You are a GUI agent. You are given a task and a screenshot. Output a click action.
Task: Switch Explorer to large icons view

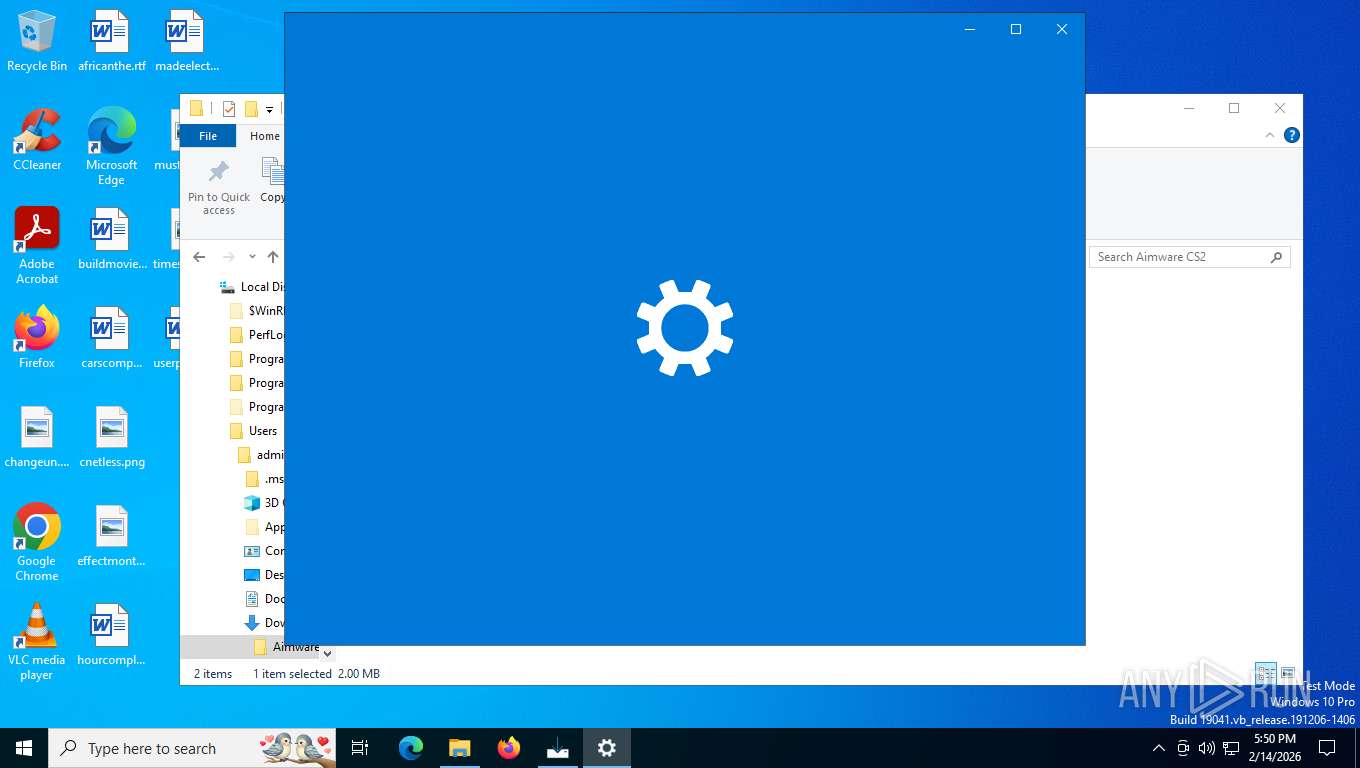1288,673
